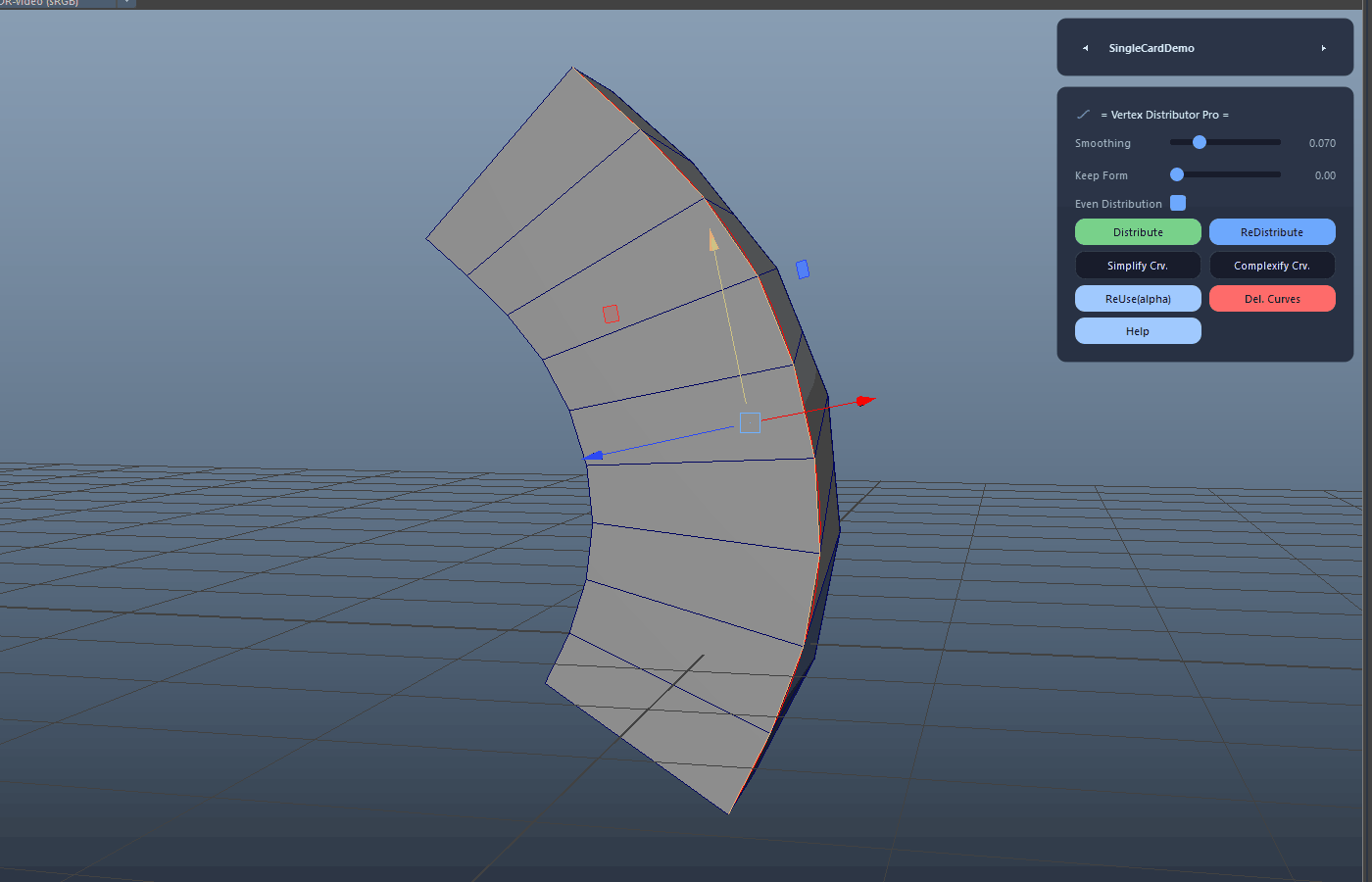Click the curve icon beside Vertex Distributor Pro
Viewport: 1372px width, 882px height.
click(x=1083, y=115)
